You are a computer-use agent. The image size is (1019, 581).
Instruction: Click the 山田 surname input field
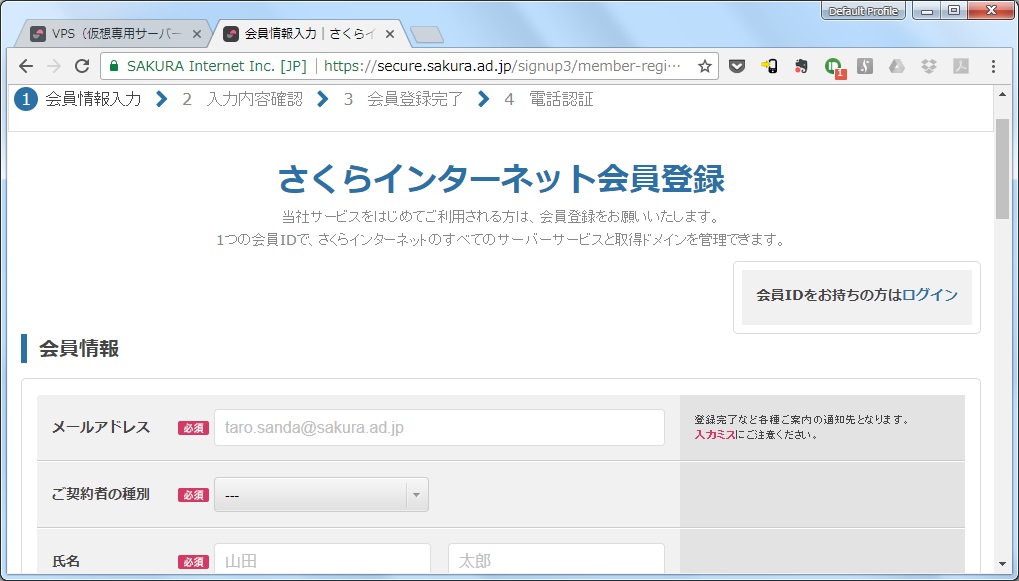click(322, 560)
